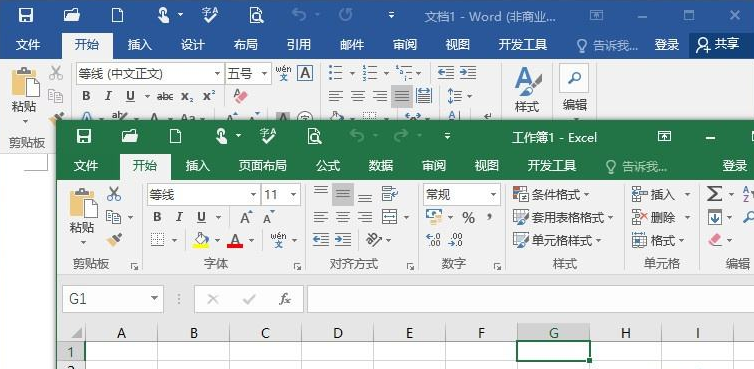The image size is (754, 369).
Task: Increase indent in Word paragraph group
Action: pyautogui.click(x=468, y=73)
